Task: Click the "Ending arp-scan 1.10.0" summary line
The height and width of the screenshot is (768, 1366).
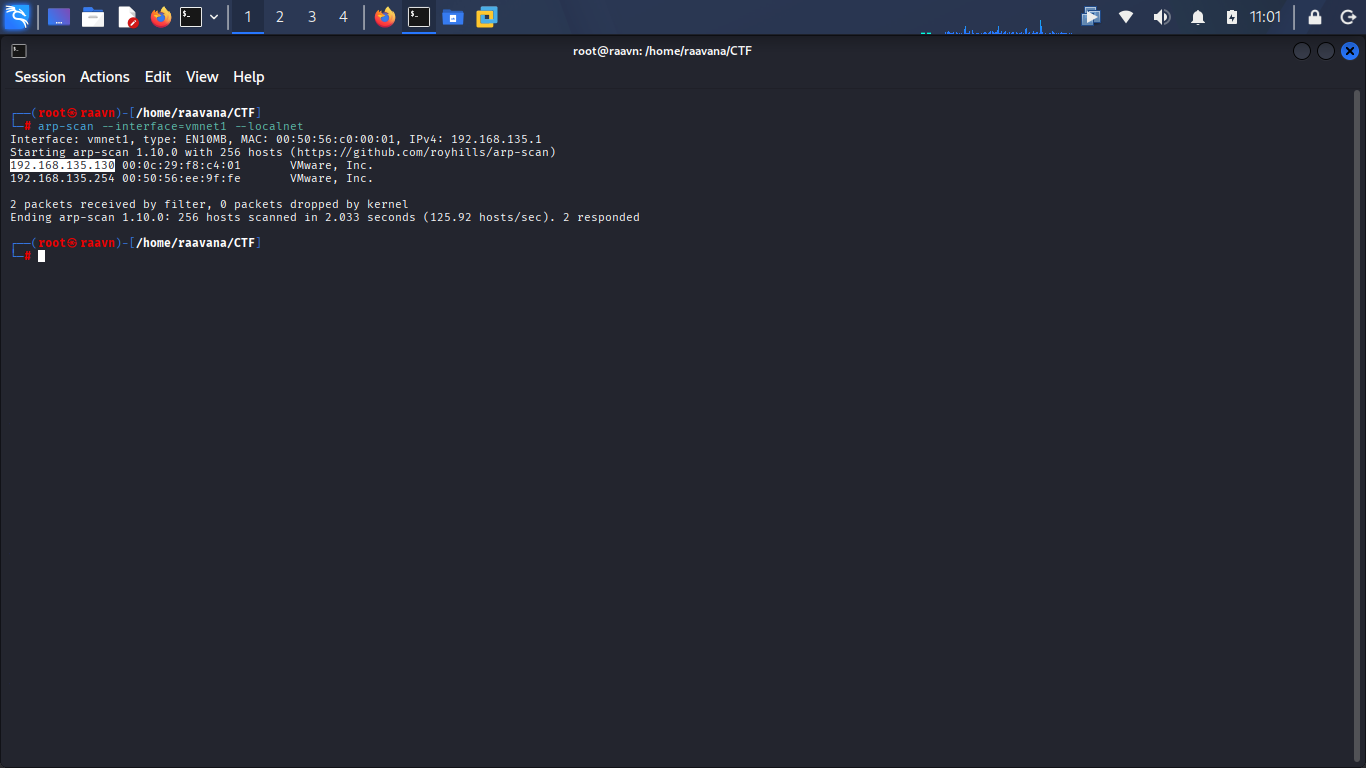Action: coord(325,217)
